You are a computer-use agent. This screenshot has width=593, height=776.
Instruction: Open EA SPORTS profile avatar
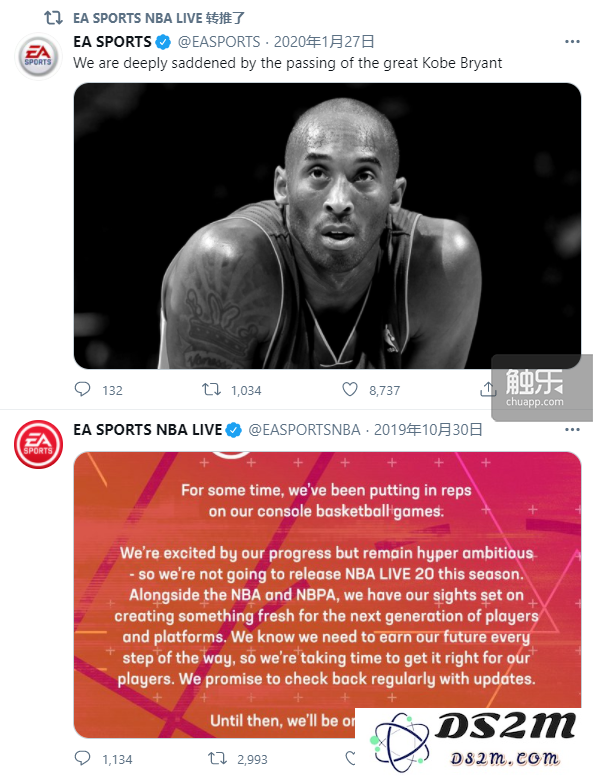click(x=38, y=56)
